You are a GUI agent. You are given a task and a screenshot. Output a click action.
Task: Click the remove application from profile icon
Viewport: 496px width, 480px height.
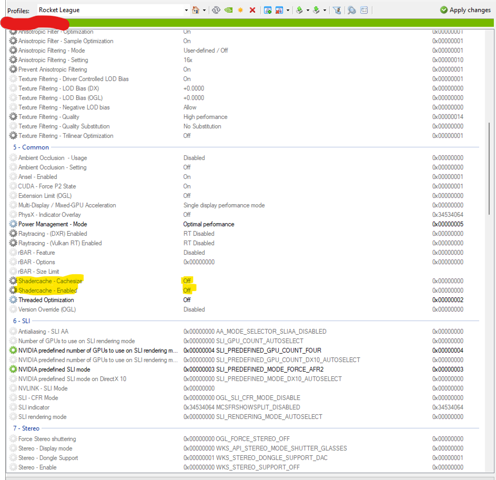tap(279, 10)
